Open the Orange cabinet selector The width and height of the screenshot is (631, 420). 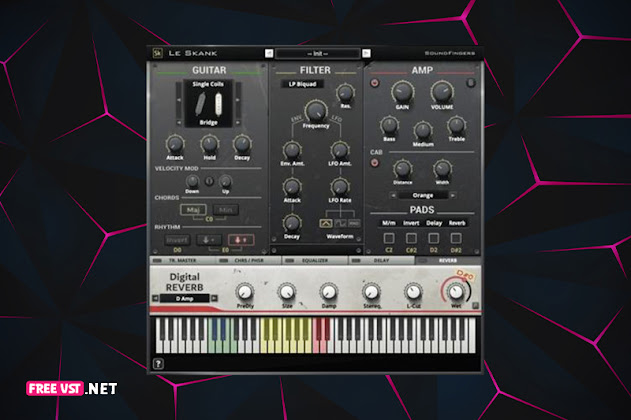click(x=423, y=196)
